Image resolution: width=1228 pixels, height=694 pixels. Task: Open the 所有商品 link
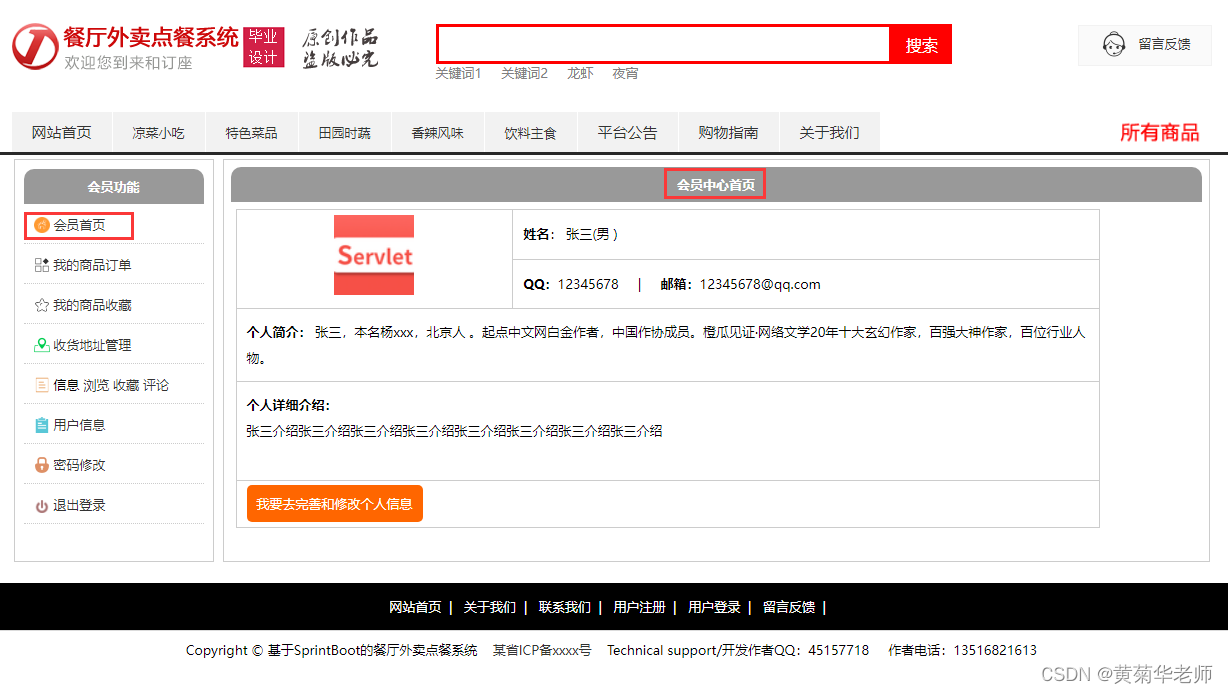[x=1159, y=133]
